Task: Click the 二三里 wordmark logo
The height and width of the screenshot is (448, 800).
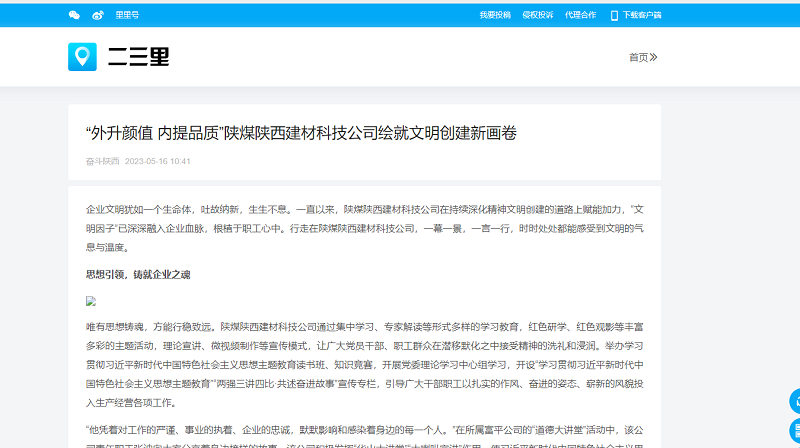Action: (x=139, y=57)
